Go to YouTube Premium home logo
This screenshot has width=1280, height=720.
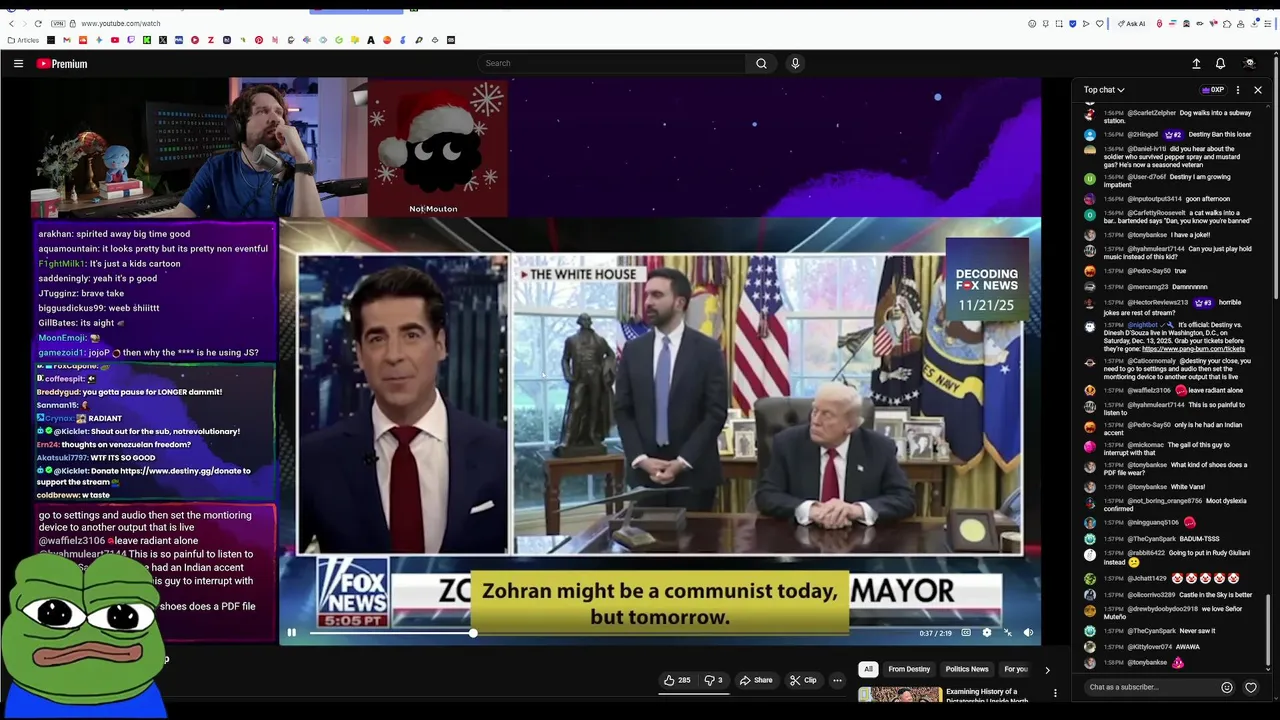point(62,63)
